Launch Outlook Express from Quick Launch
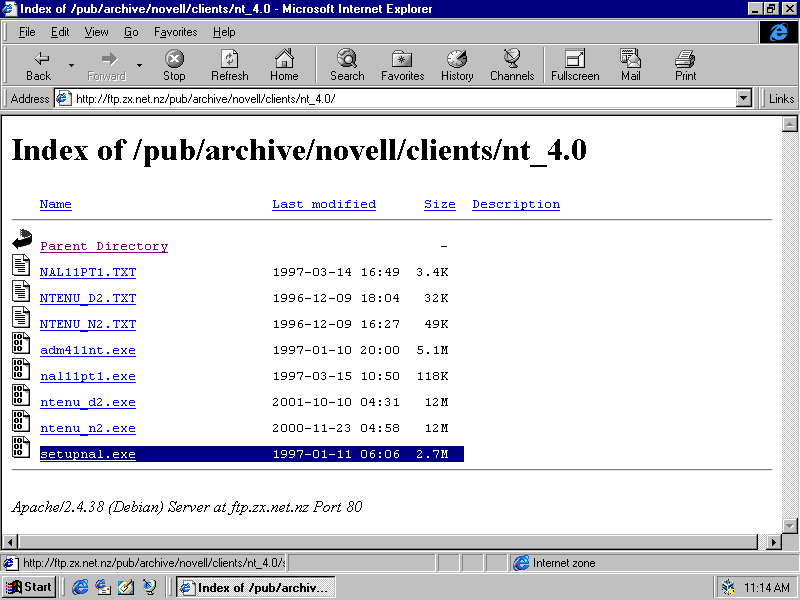This screenshot has height=600, width=800. pos(103,587)
